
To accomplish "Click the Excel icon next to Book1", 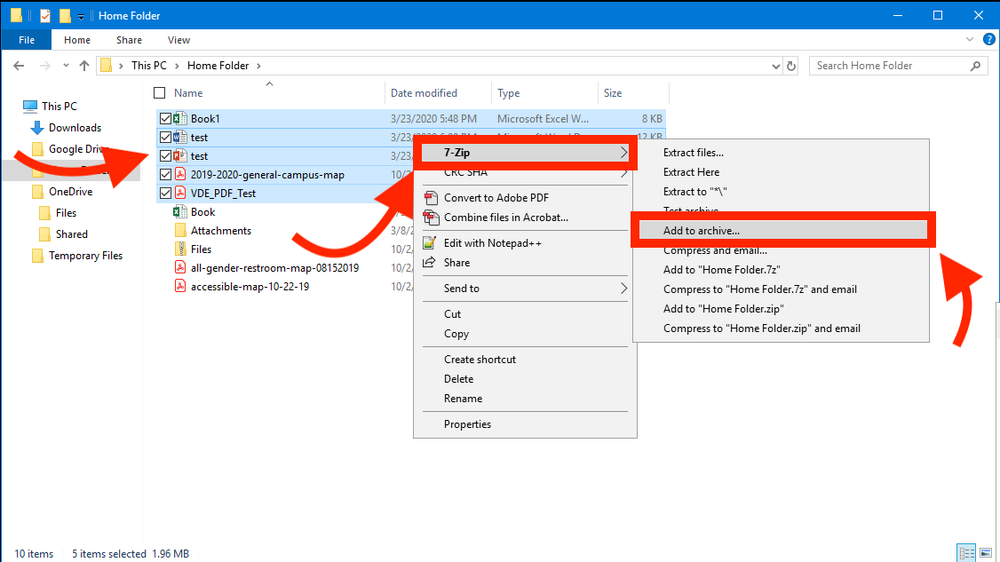I will pos(180,119).
